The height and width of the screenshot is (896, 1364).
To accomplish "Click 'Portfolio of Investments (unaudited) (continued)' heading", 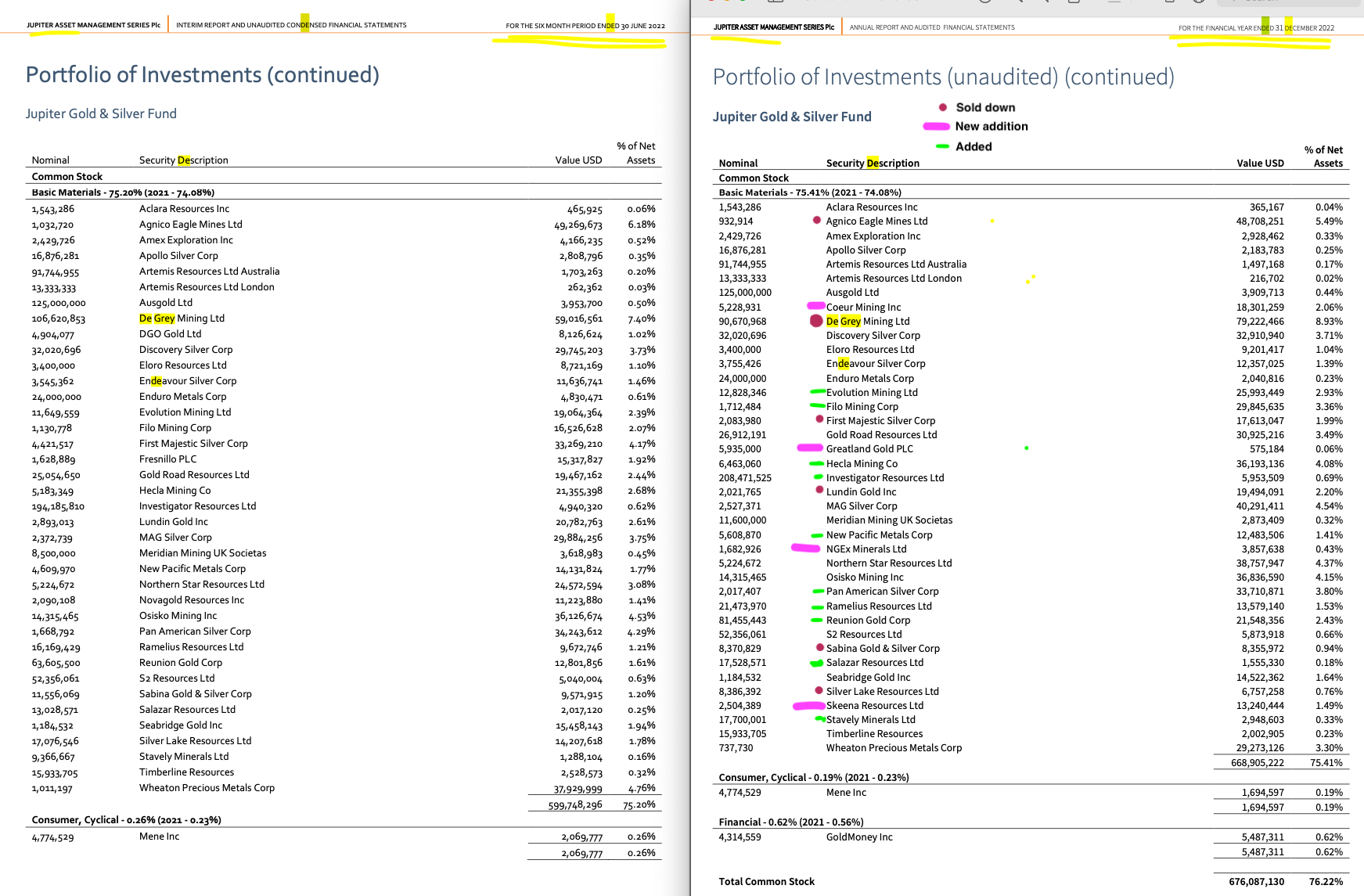I will coord(944,77).
